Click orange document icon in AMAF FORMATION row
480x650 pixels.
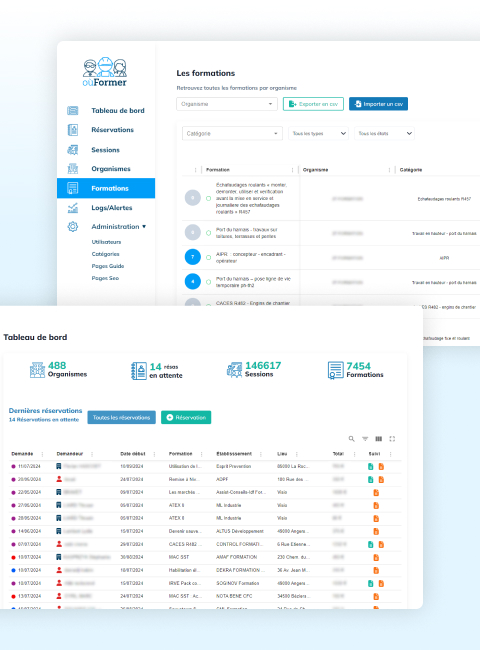click(x=376, y=558)
